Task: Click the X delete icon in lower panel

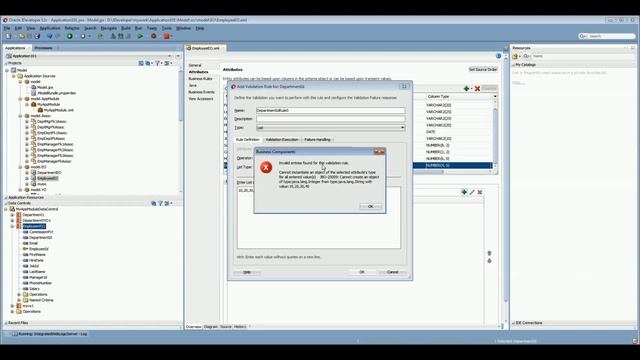Action: tap(480, 192)
